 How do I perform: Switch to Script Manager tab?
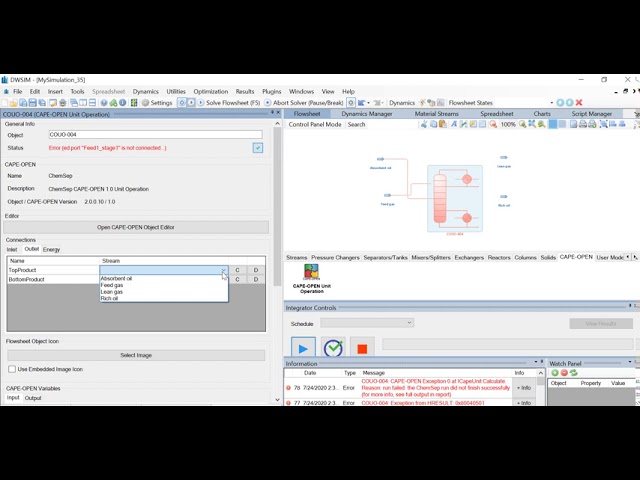(x=591, y=114)
